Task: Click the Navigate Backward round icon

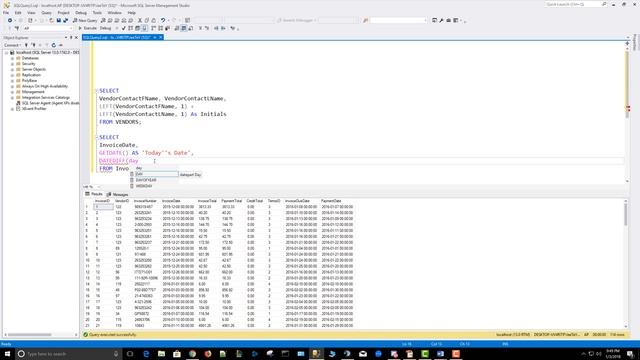Action: (10, 20)
